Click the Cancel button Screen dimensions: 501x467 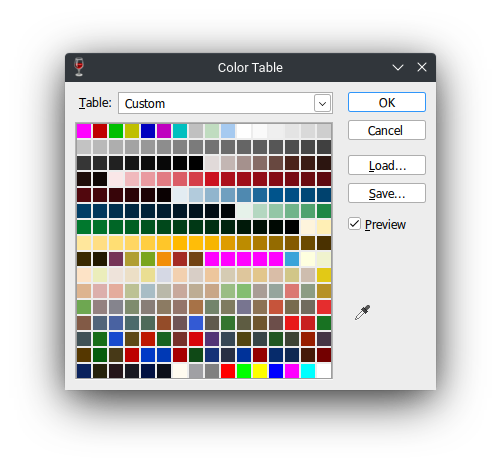pyautogui.click(x=387, y=130)
